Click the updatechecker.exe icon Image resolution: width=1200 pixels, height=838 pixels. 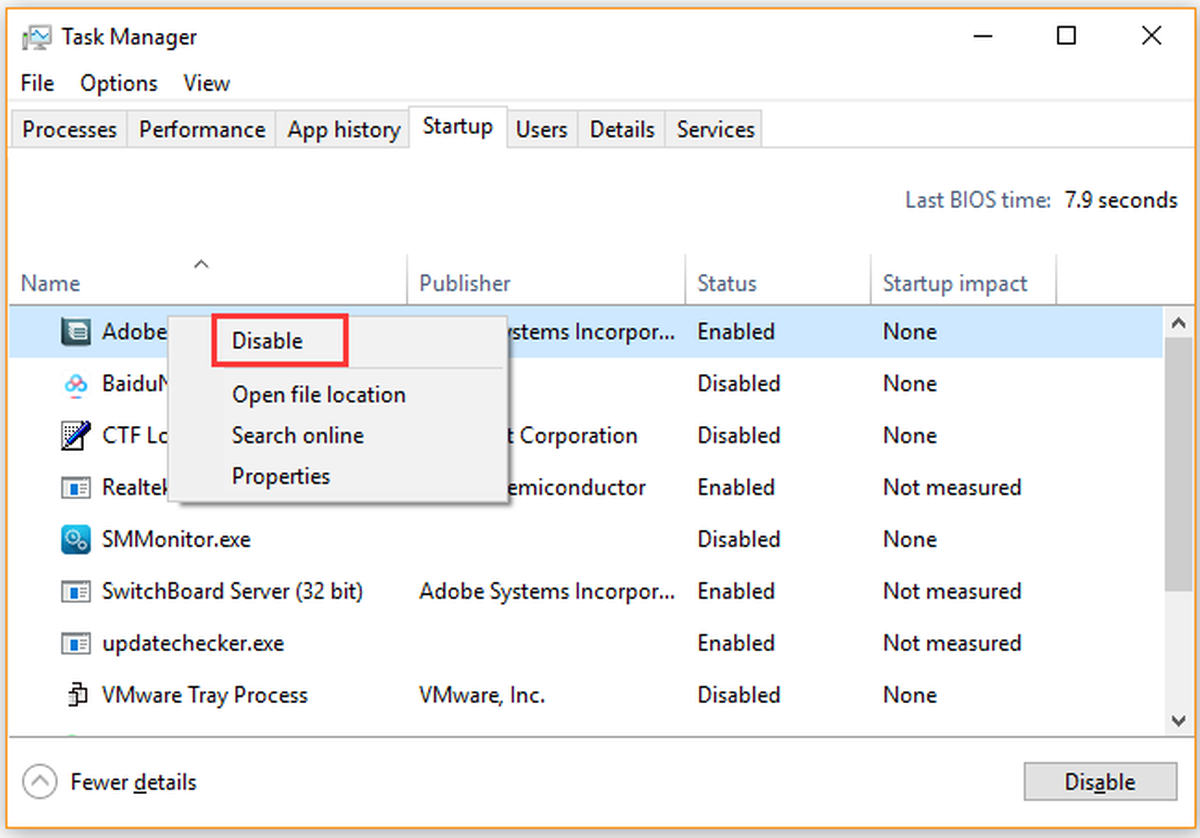point(76,644)
